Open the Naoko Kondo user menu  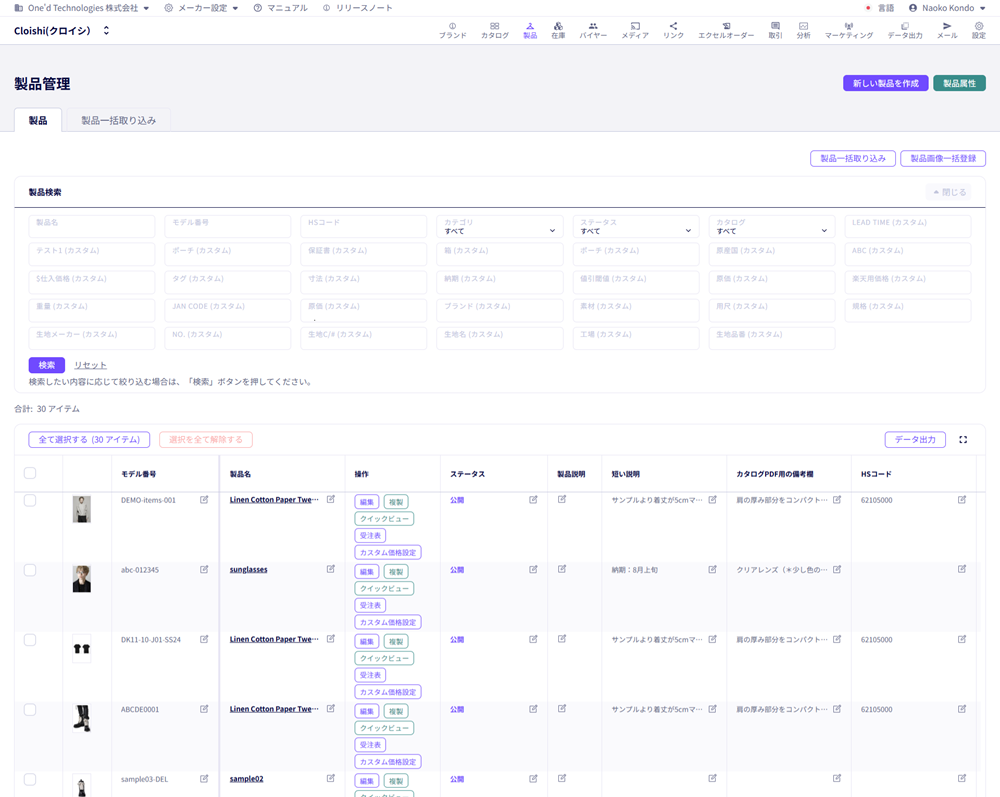point(947,8)
